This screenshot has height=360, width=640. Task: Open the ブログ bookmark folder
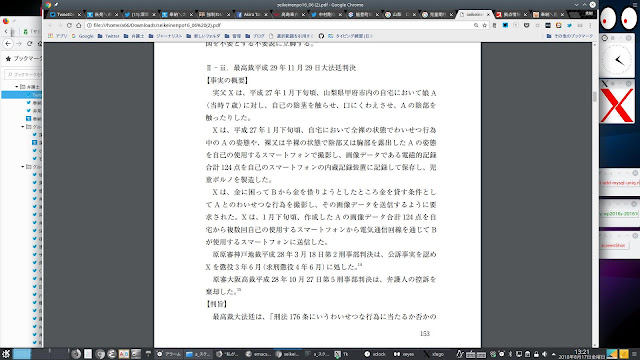[255, 36]
